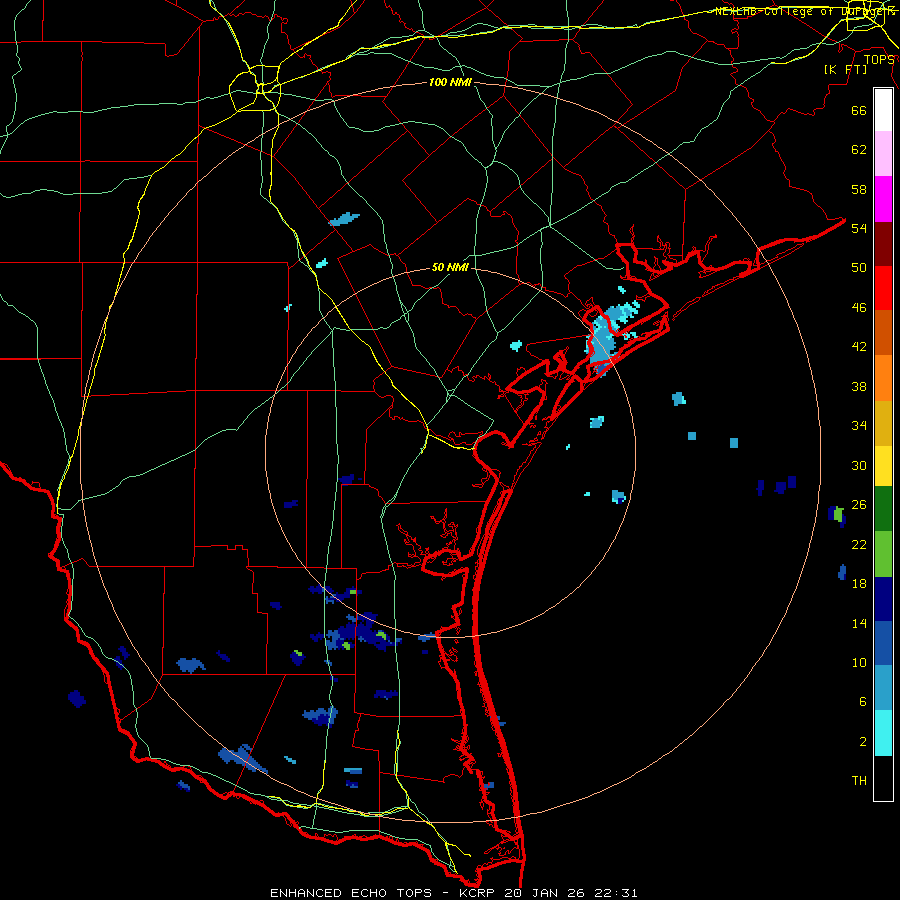Screen dimensions: 900x900
Task: Click the white swatch in the tops legend
Action: point(883,110)
